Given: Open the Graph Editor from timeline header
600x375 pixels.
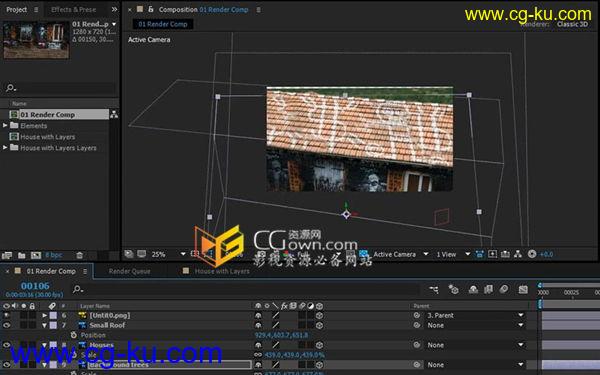Looking at the screenshot, I should click(x=523, y=290).
